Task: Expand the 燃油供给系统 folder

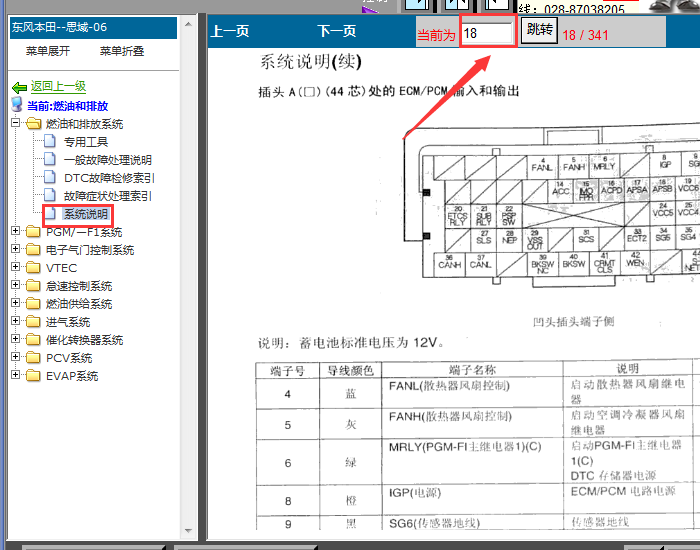Action: (x=16, y=303)
